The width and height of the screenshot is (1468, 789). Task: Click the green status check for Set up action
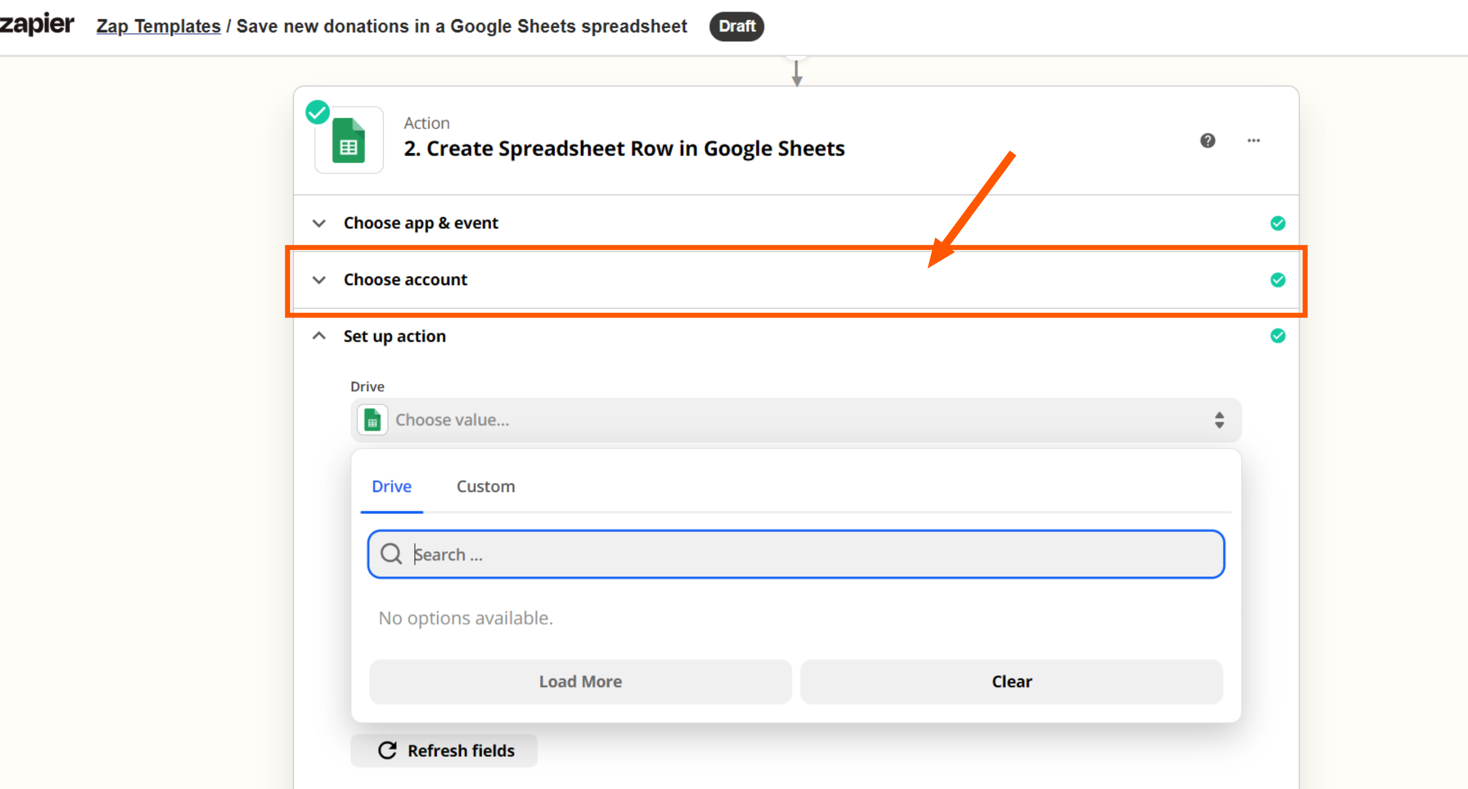point(1277,336)
